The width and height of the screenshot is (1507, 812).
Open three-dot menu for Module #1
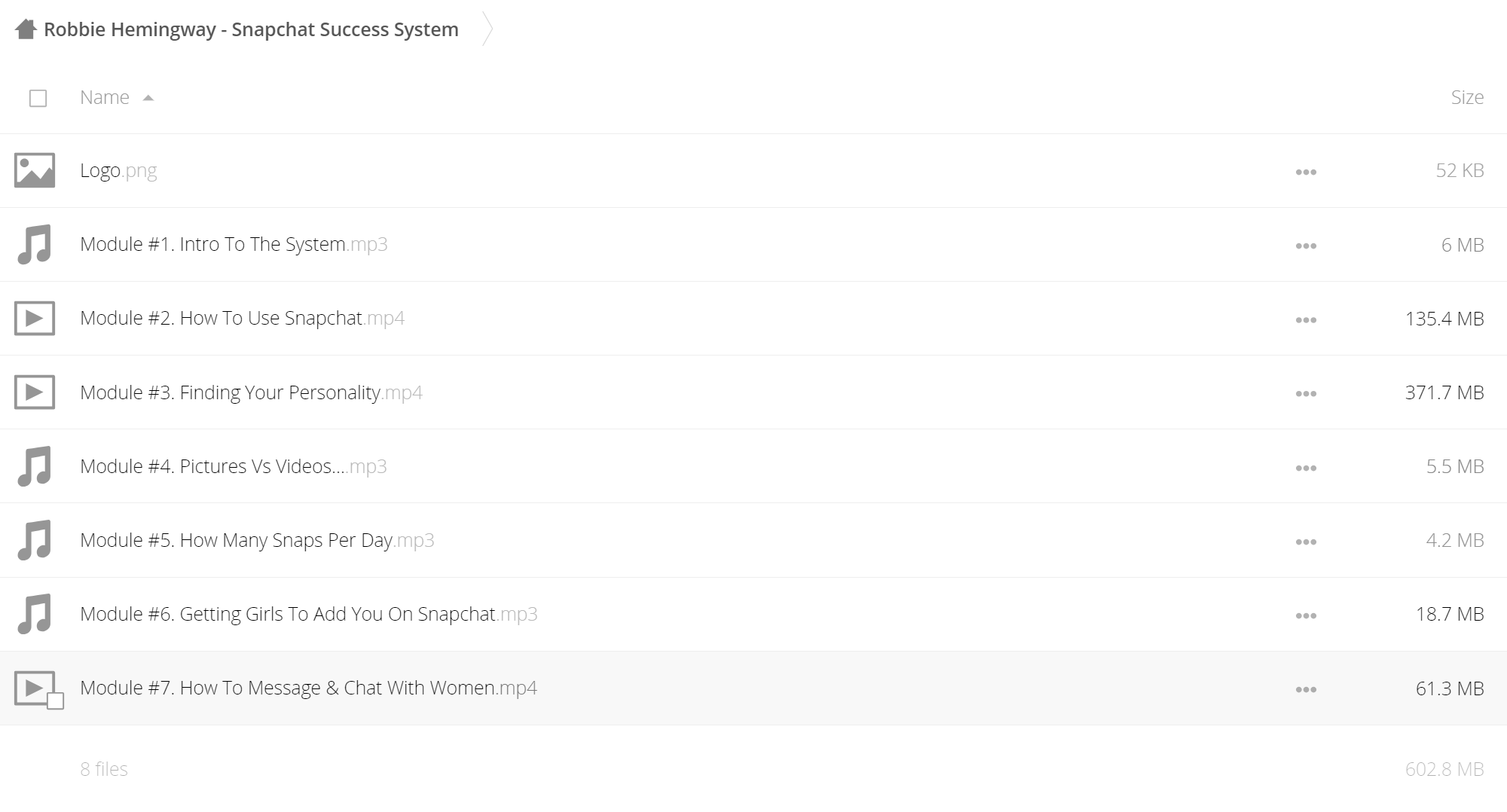(x=1306, y=246)
